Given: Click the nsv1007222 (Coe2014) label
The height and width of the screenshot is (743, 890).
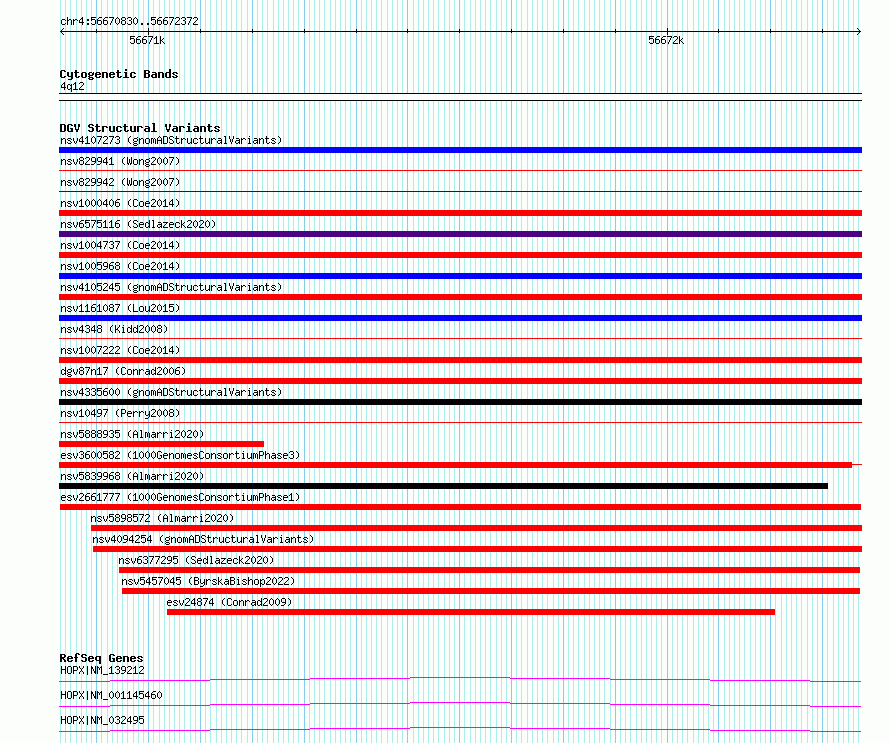Looking at the screenshot, I should point(120,350).
